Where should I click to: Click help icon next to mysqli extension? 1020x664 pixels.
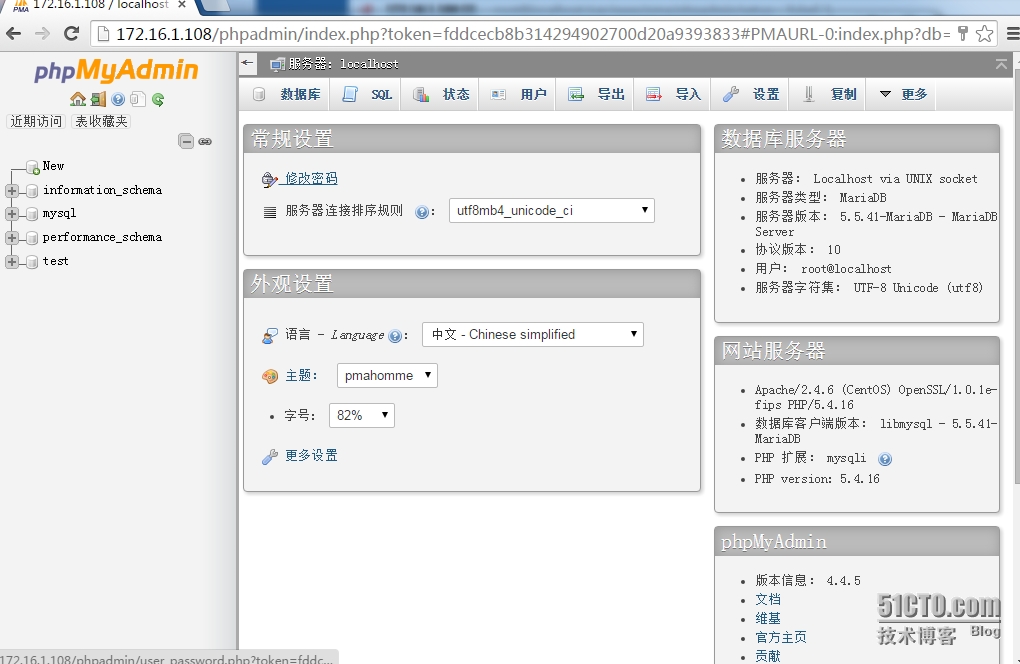pyautogui.click(x=885, y=459)
